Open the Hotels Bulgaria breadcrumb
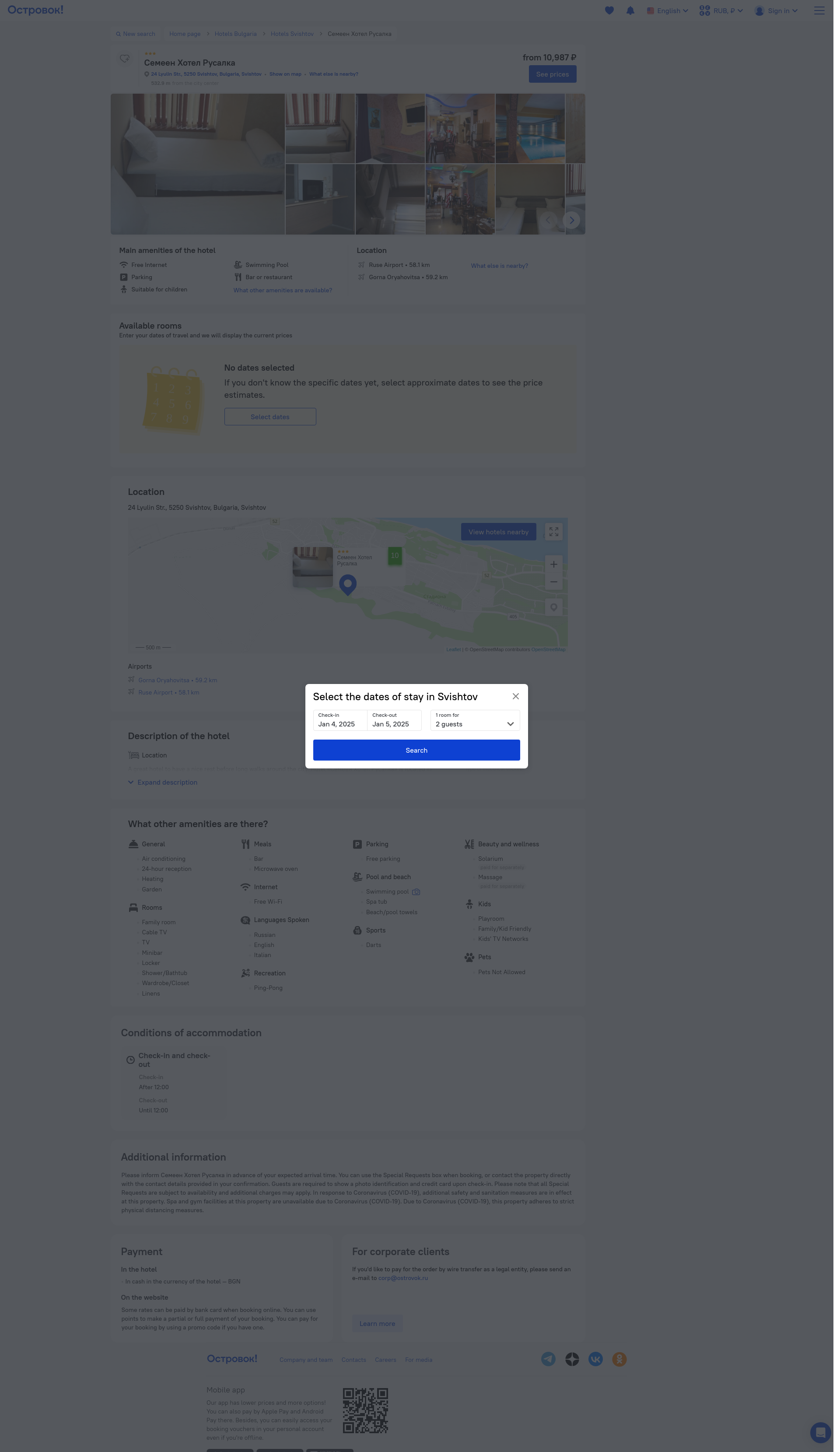This screenshot has width=840, height=1452. [235, 34]
